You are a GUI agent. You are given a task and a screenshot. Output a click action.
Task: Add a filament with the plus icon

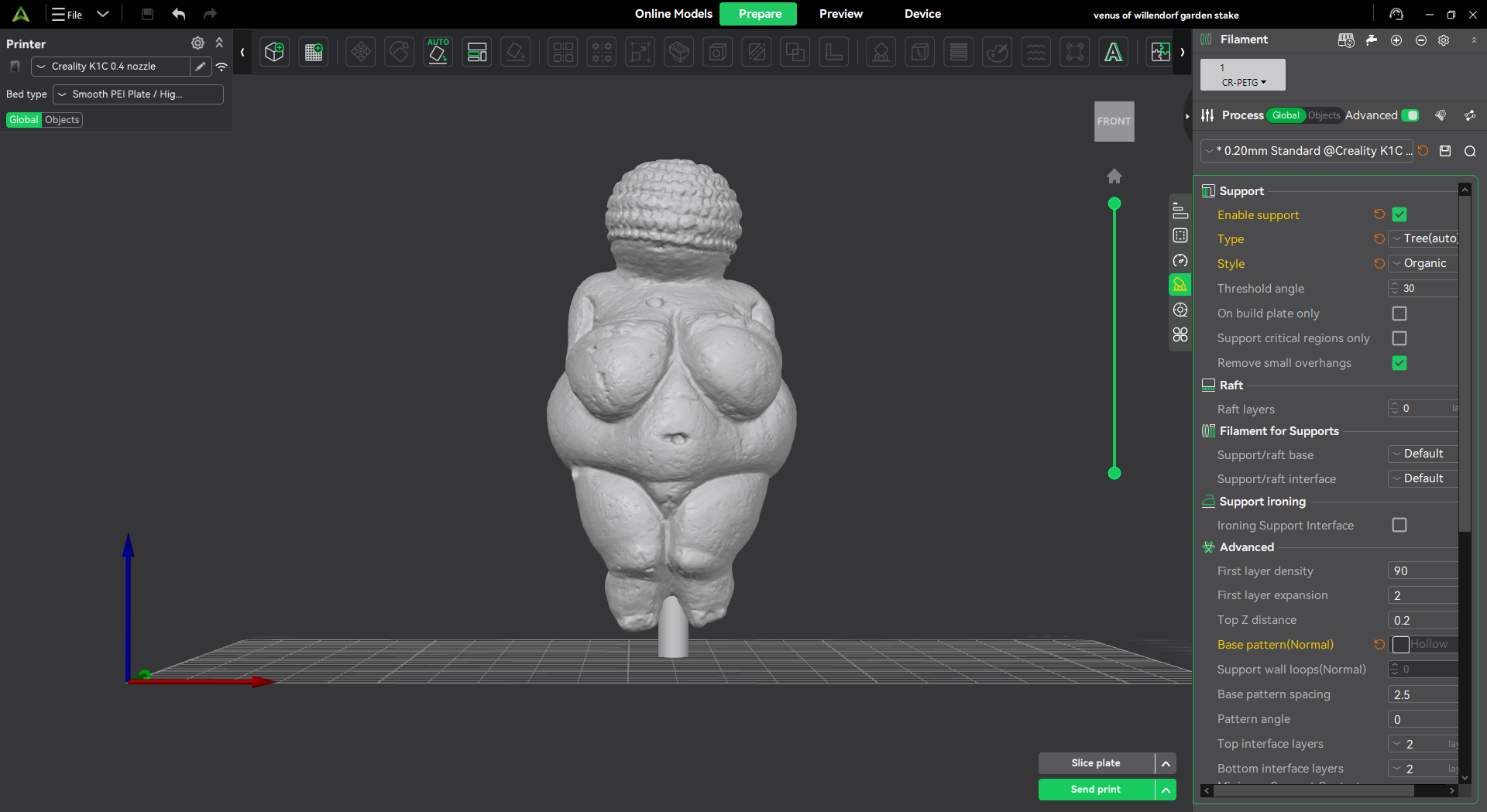(1396, 40)
